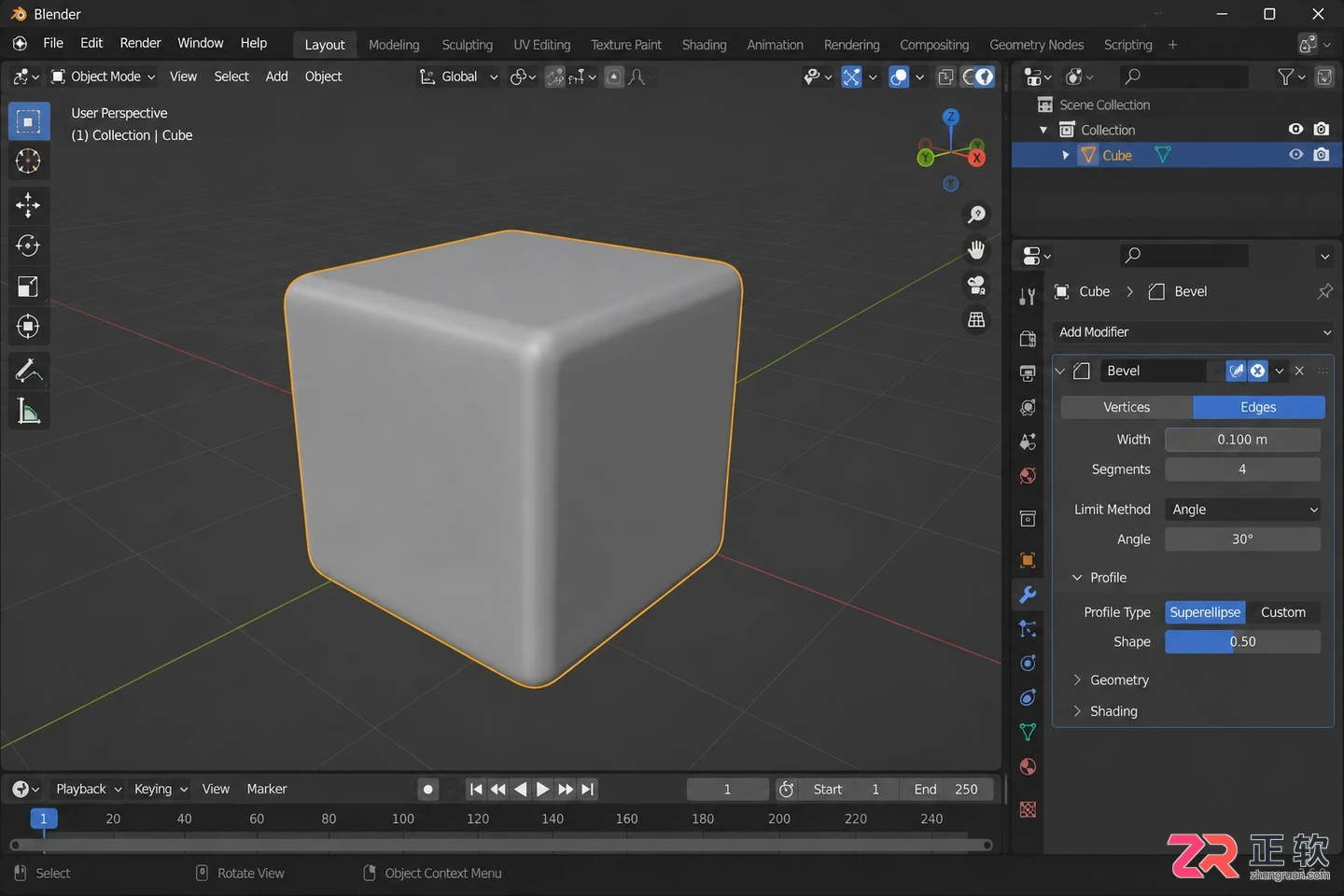Open the Object Data green triangle tab
This screenshot has height=896, width=1344.
point(1028,733)
